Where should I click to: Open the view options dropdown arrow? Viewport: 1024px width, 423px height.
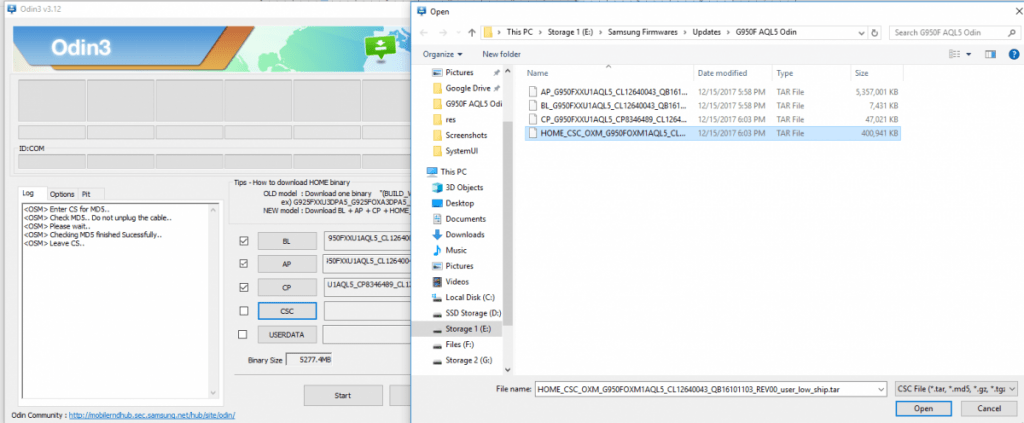pos(967,54)
